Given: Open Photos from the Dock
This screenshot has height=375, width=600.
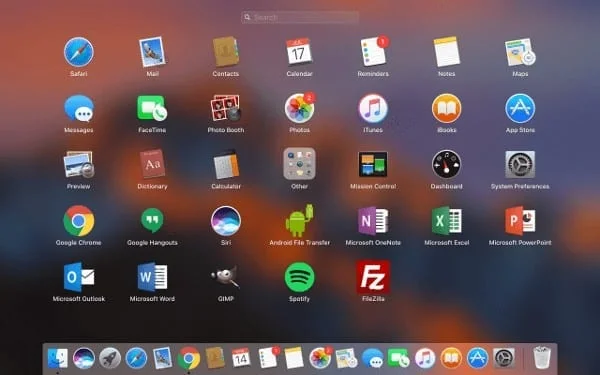Looking at the screenshot, I should [320, 358].
